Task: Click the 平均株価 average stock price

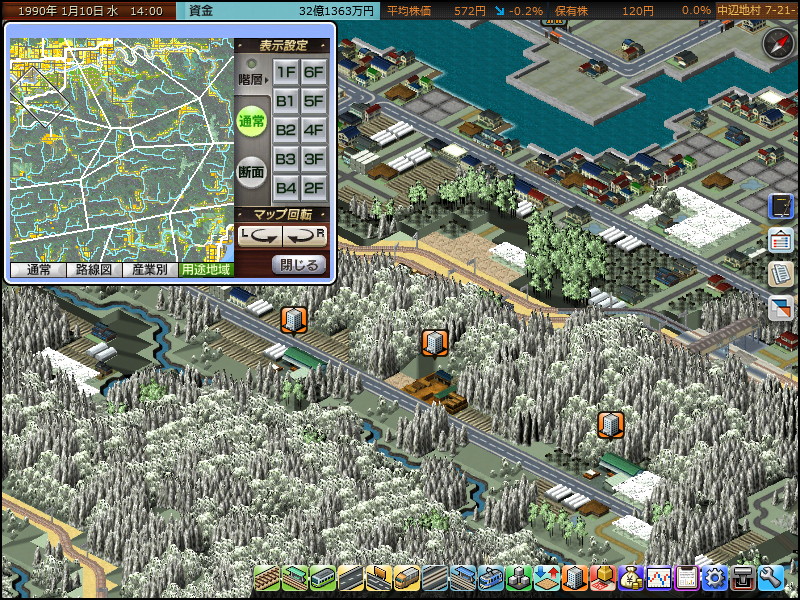Action: click(436, 11)
